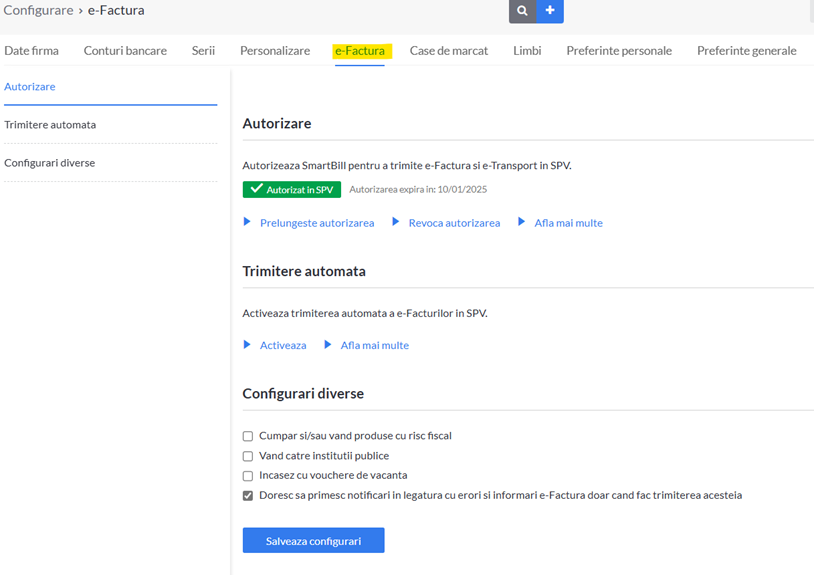Open the e-Factura tab

[360, 51]
